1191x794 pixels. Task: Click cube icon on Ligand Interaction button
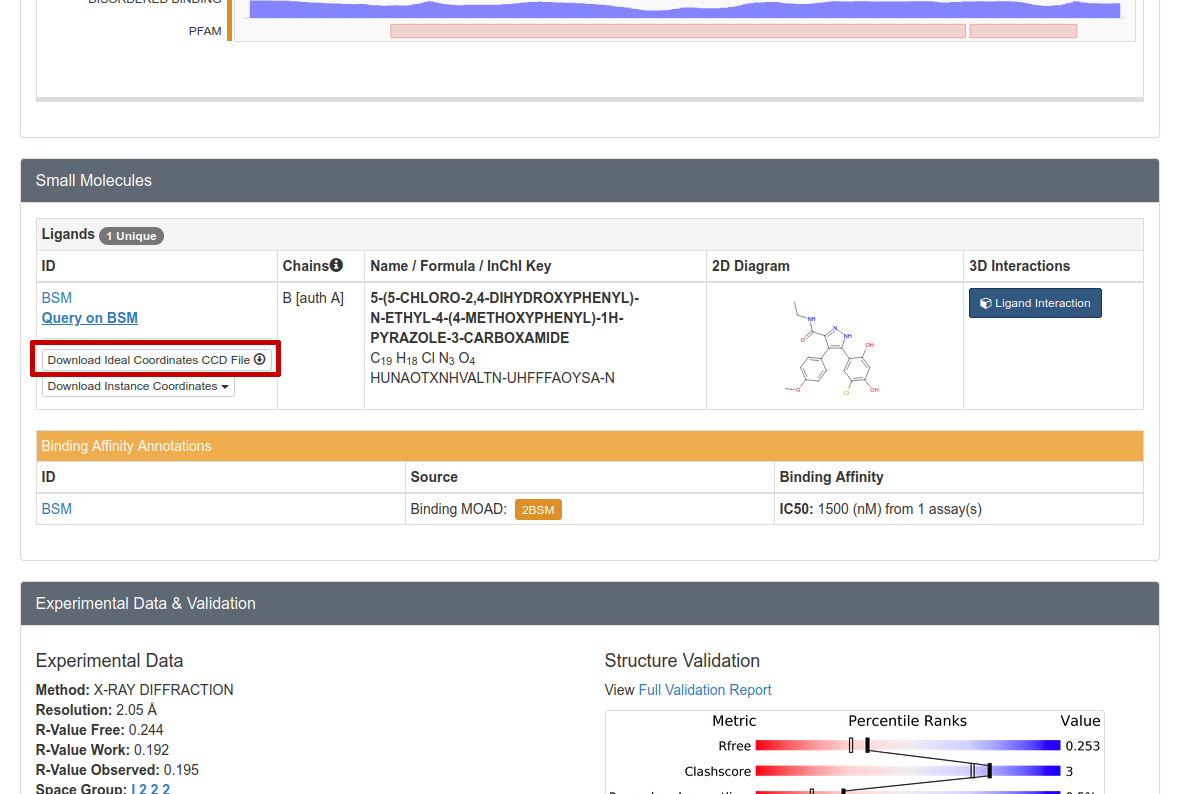(x=985, y=303)
